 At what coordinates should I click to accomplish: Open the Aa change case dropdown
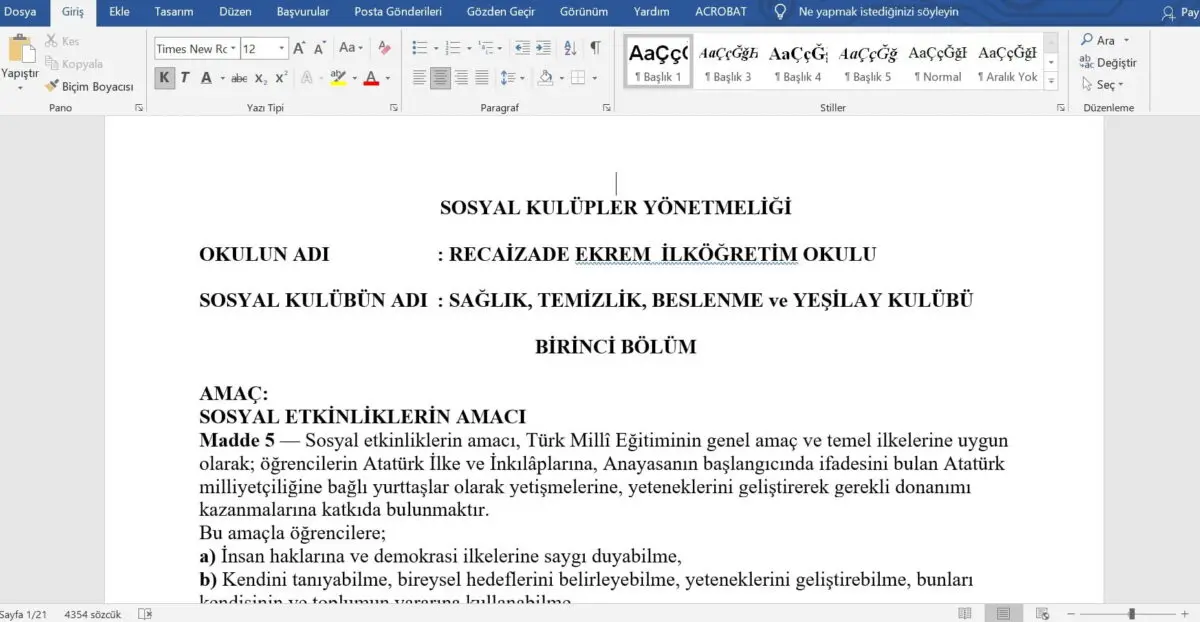tap(351, 48)
